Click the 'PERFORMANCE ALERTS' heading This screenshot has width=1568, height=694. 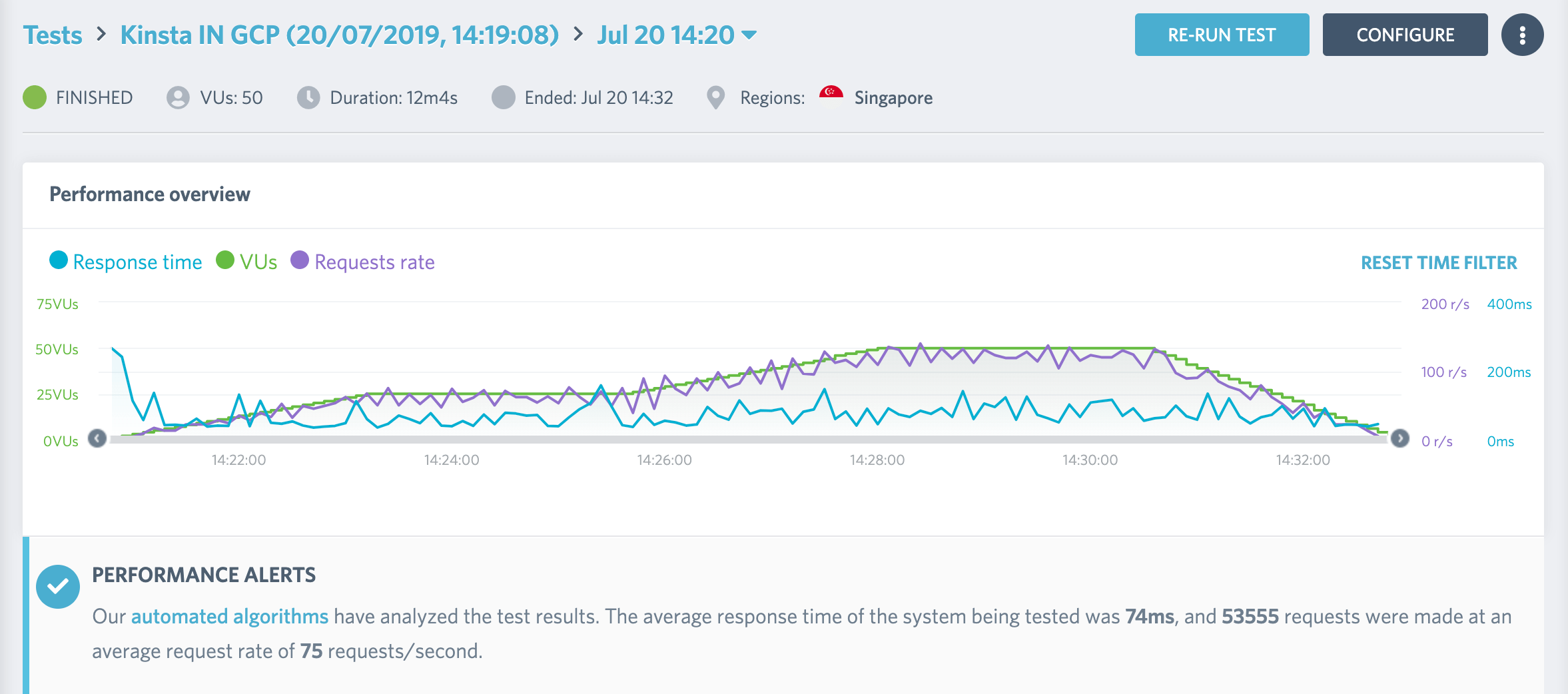click(204, 574)
